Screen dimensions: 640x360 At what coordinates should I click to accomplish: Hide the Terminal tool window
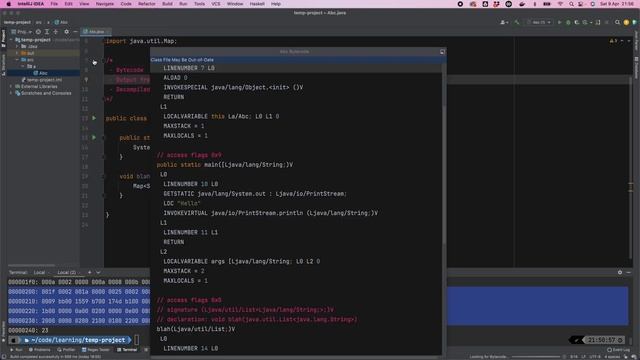pos(629,272)
